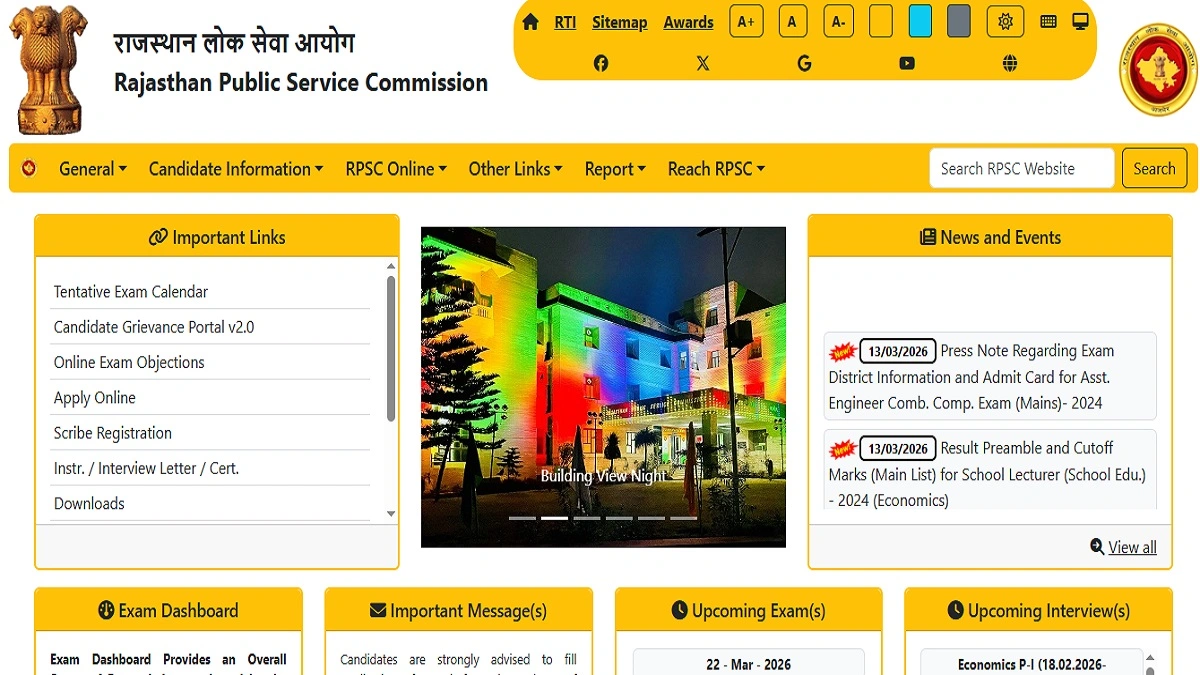
Task: Open the X (Twitter) icon
Action: [x=703, y=62]
